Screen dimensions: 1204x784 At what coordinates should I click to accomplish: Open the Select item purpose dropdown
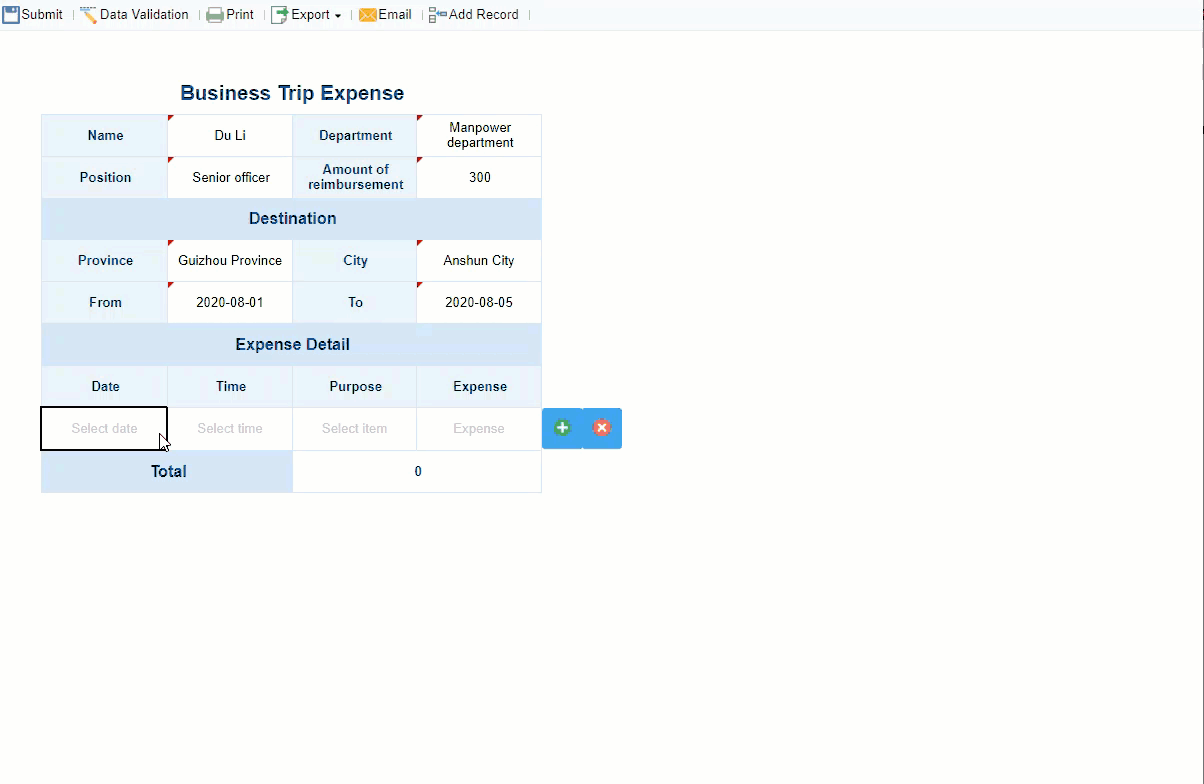[x=354, y=429]
